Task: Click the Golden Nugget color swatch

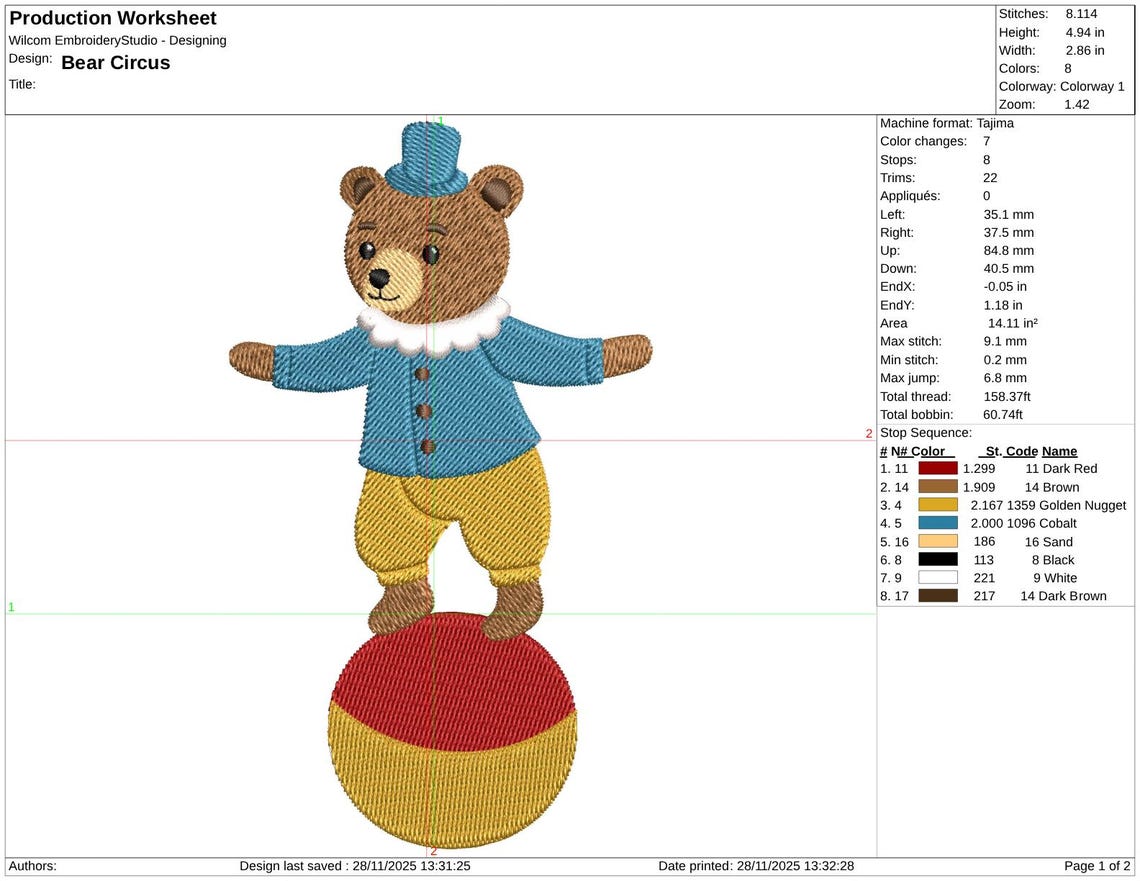Action: [938, 505]
